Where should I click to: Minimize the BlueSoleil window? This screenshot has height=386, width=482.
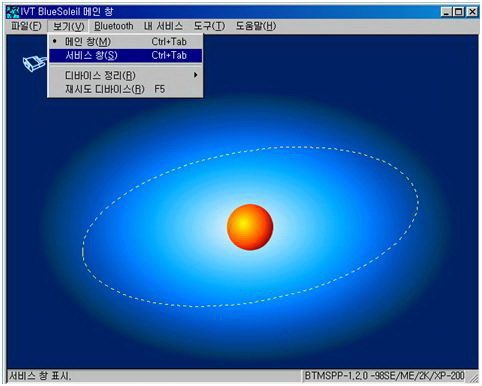tap(446, 12)
